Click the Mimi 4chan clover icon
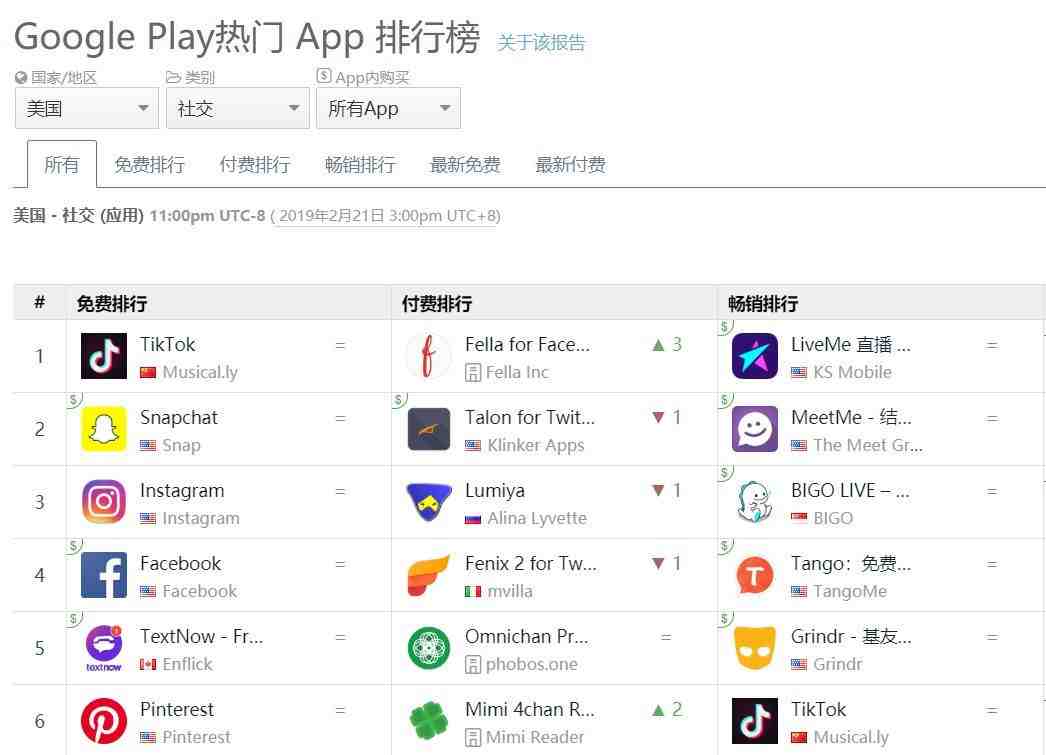 click(x=428, y=721)
